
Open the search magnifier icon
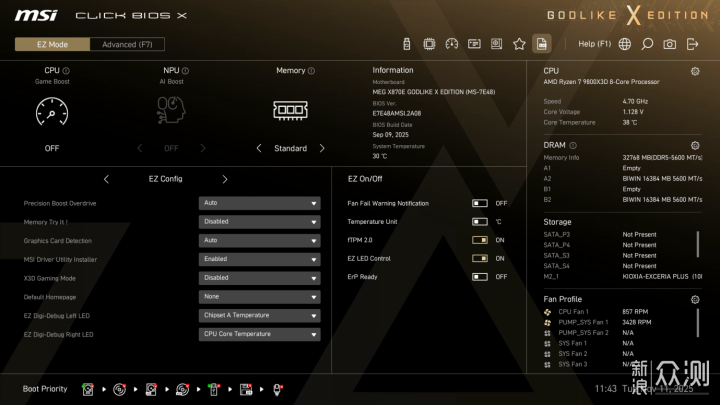pos(647,44)
